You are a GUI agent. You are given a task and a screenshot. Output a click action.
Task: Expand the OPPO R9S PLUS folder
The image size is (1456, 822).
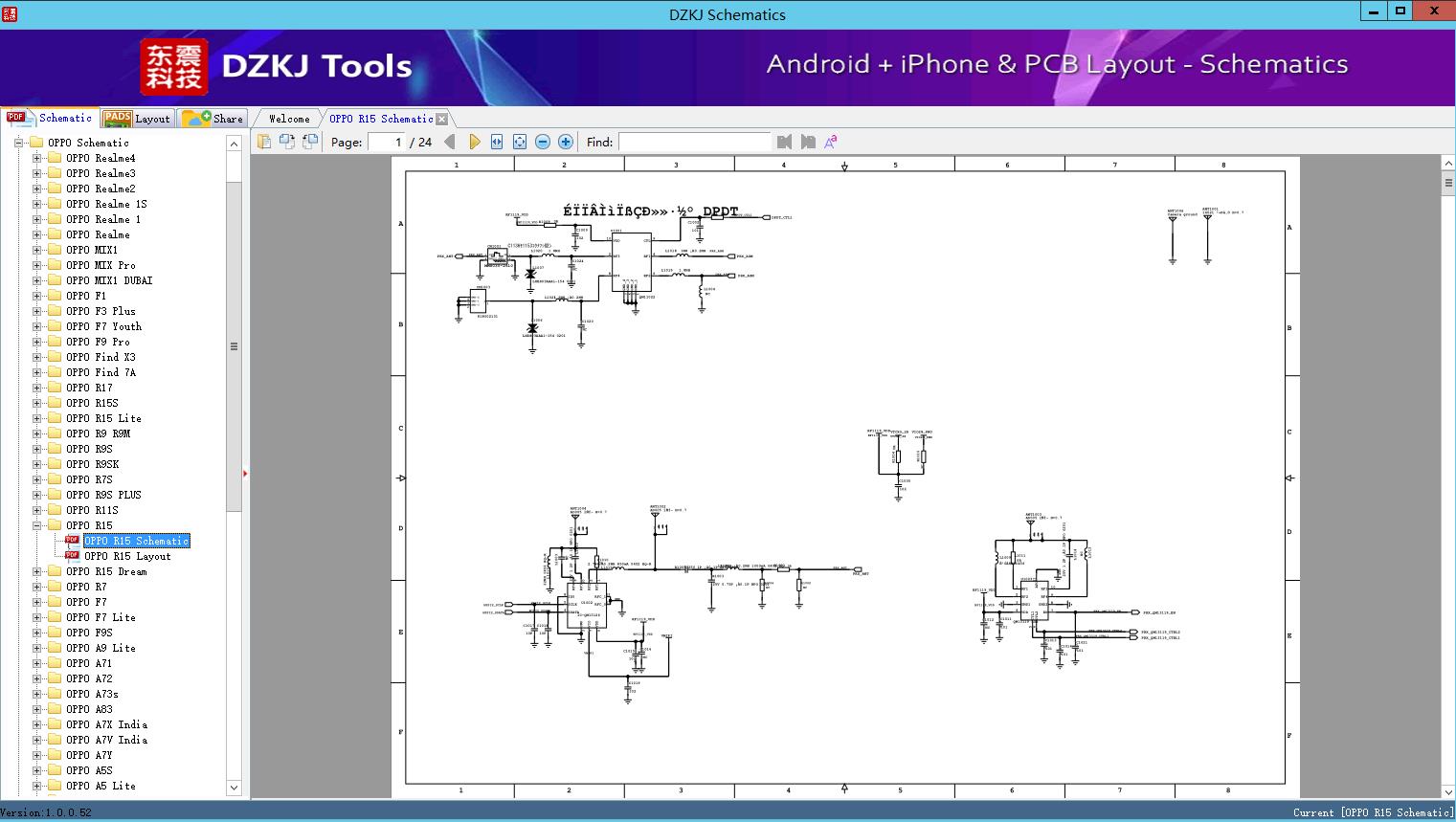click(x=36, y=495)
